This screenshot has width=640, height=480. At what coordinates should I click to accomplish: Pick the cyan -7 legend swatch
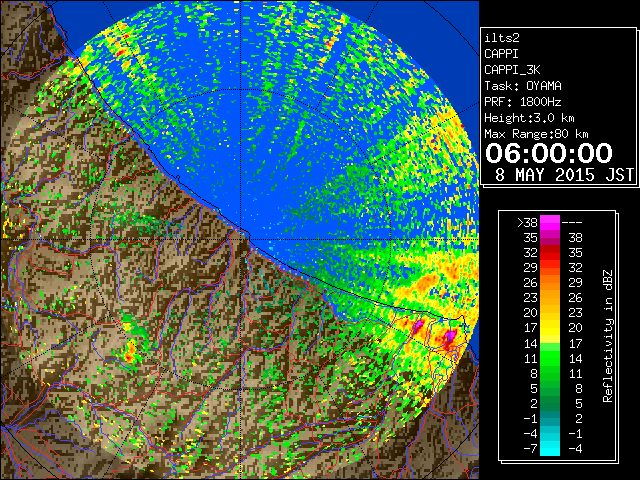coord(550,448)
